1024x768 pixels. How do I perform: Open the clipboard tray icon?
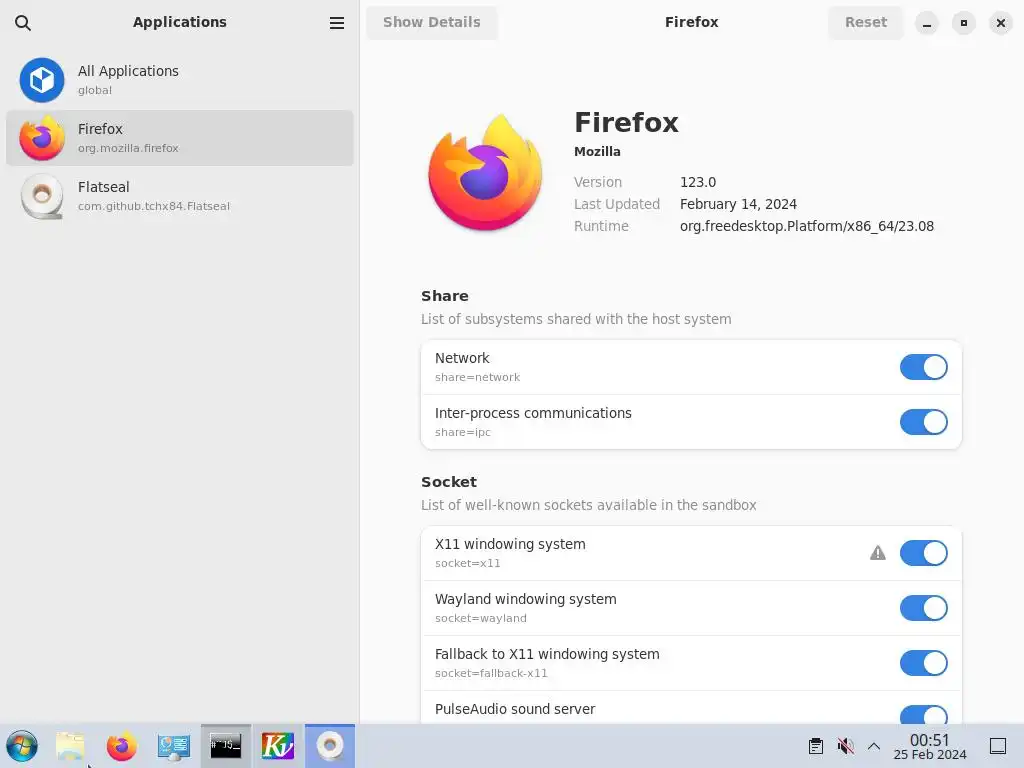(x=816, y=746)
